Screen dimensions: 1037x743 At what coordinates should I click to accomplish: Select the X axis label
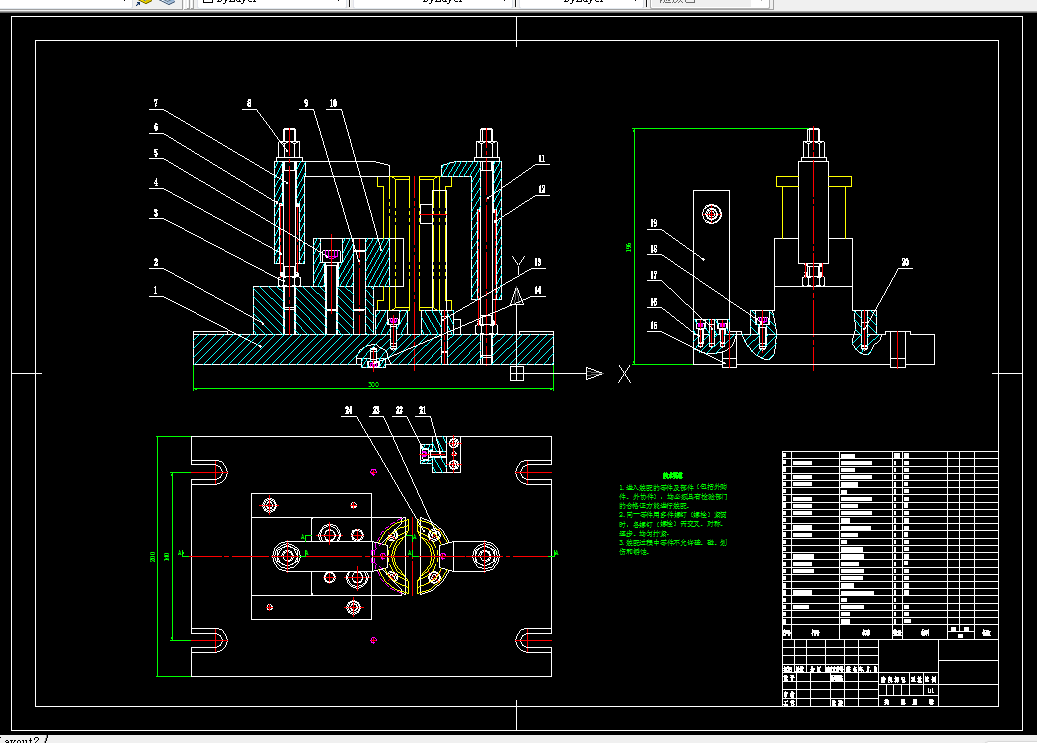[624, 374]
